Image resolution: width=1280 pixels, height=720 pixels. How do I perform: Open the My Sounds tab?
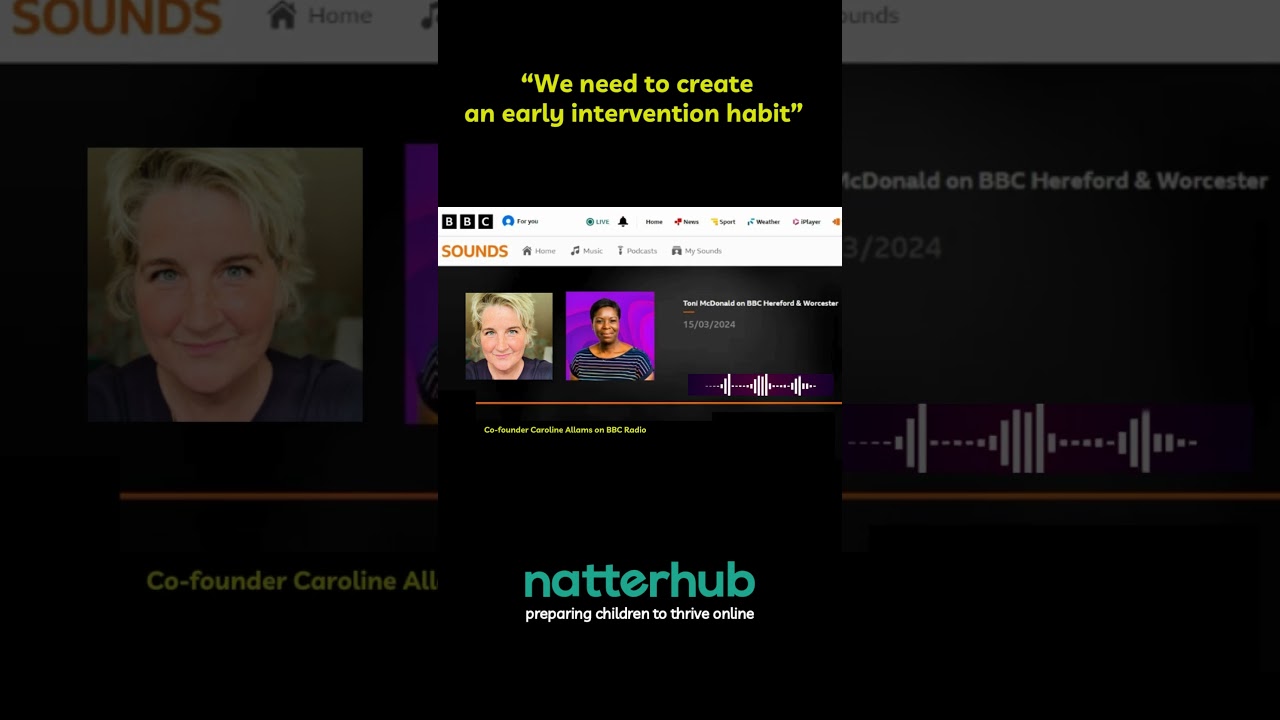tap(697, 251)
